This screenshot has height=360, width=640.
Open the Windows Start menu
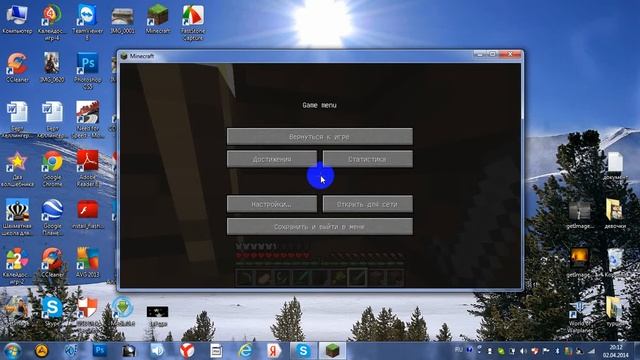tap(12, 351)
